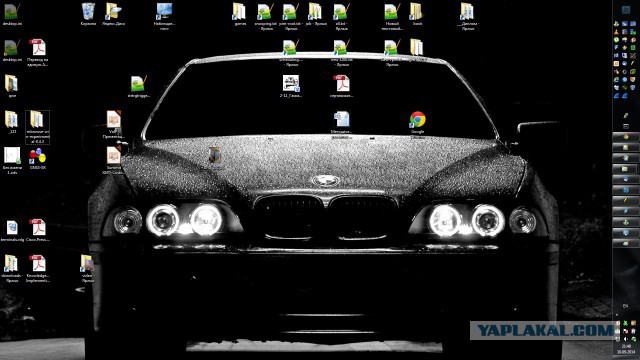Image resolution: width=640 pixels, height=360 pixels.
Task: Select the all.txt shortcut icon
Action: point(341,12)
